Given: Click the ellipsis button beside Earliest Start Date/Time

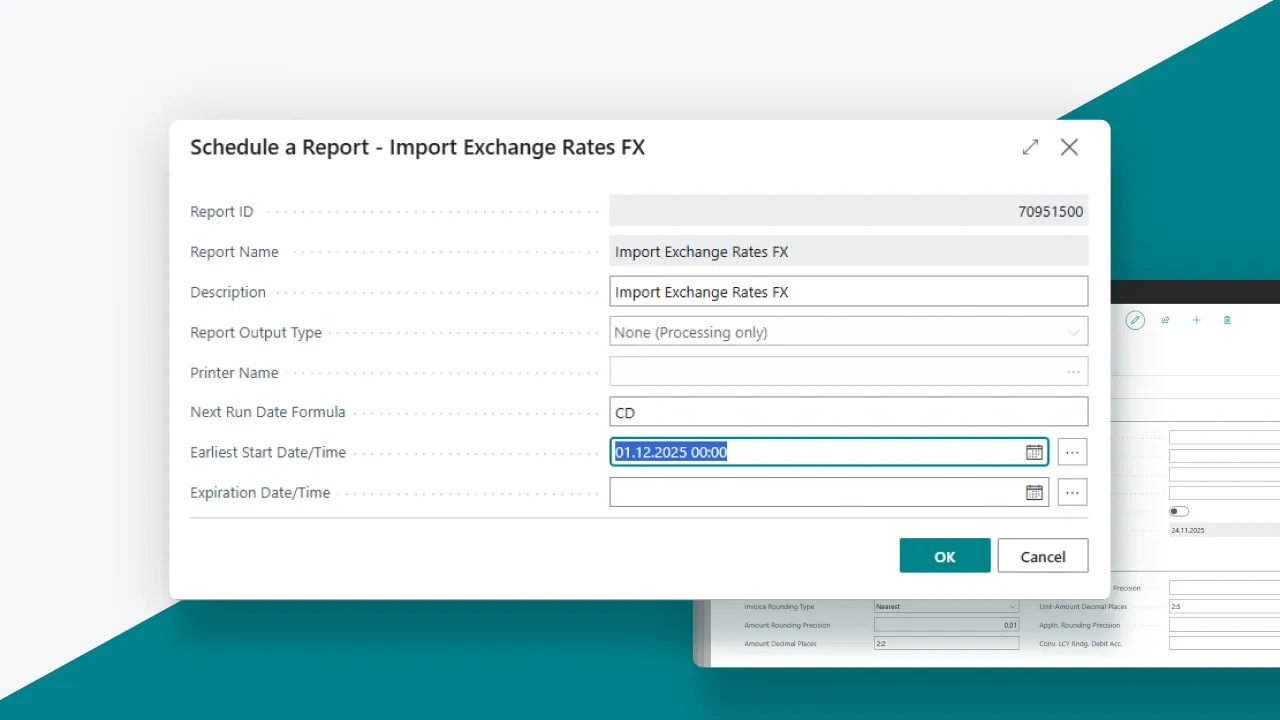Looking at the screenshot, I should point(1072,452).
